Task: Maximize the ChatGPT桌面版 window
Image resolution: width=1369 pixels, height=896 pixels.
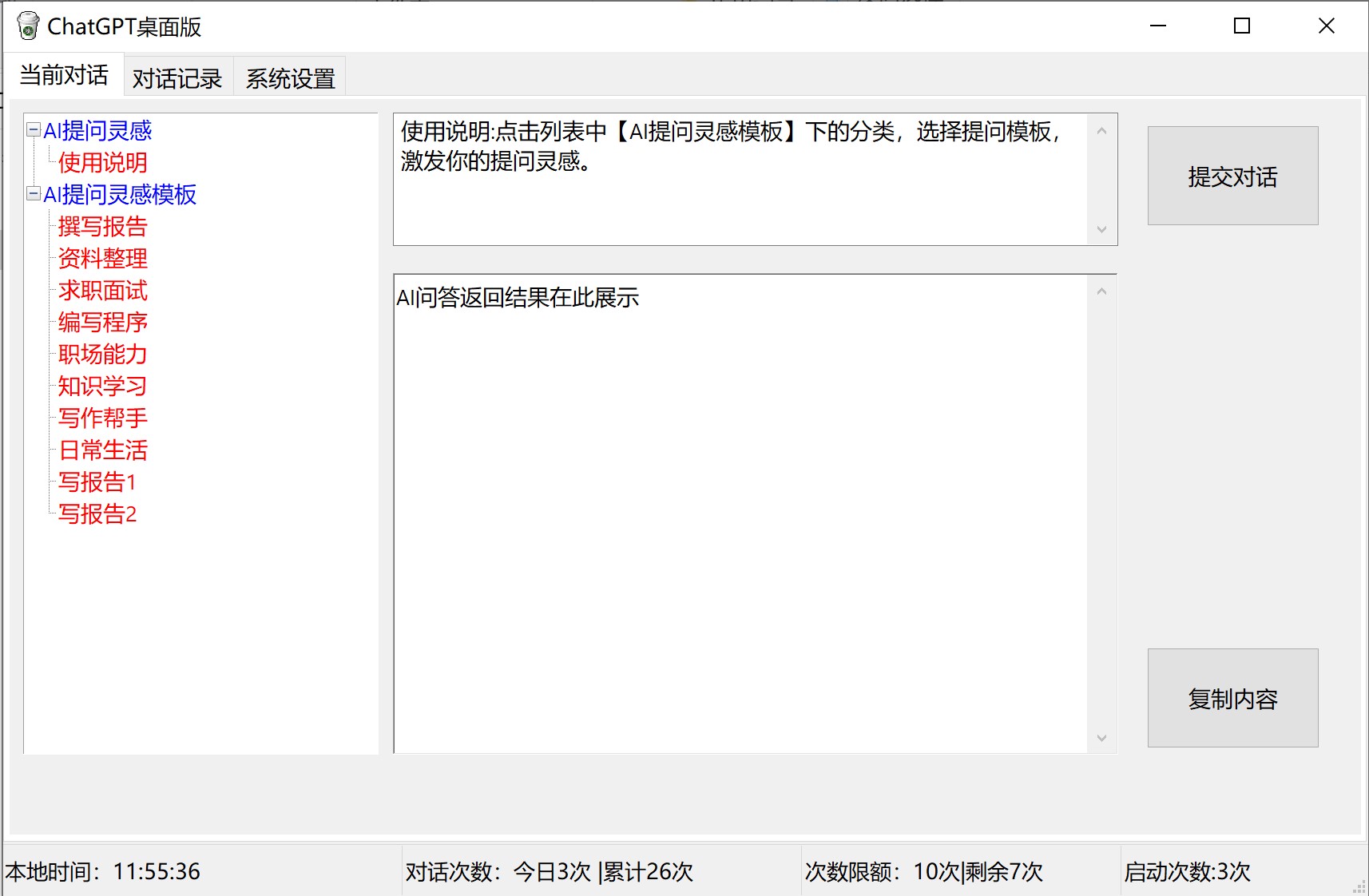Action: pyautogui.click(x=1242, y=26)
